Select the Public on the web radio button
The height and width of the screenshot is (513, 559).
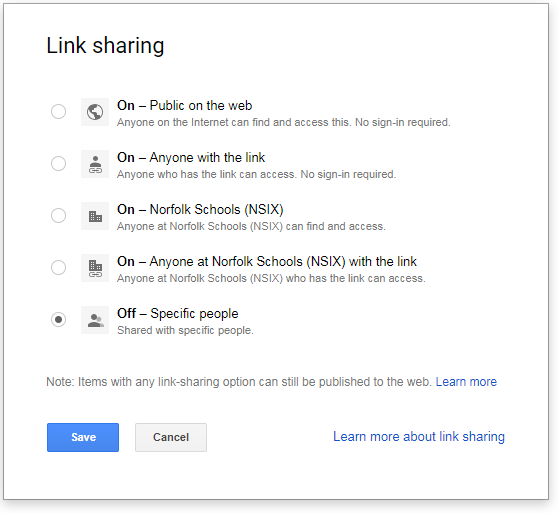[58, 112]
